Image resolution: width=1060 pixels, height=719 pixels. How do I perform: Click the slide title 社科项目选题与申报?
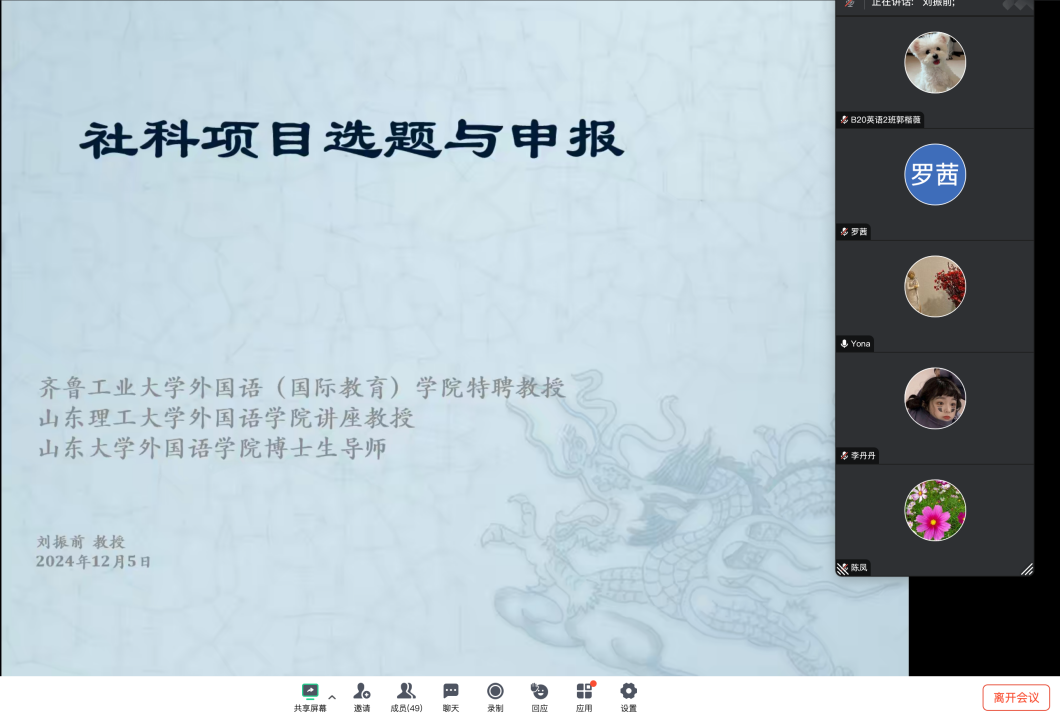(352, 140)
